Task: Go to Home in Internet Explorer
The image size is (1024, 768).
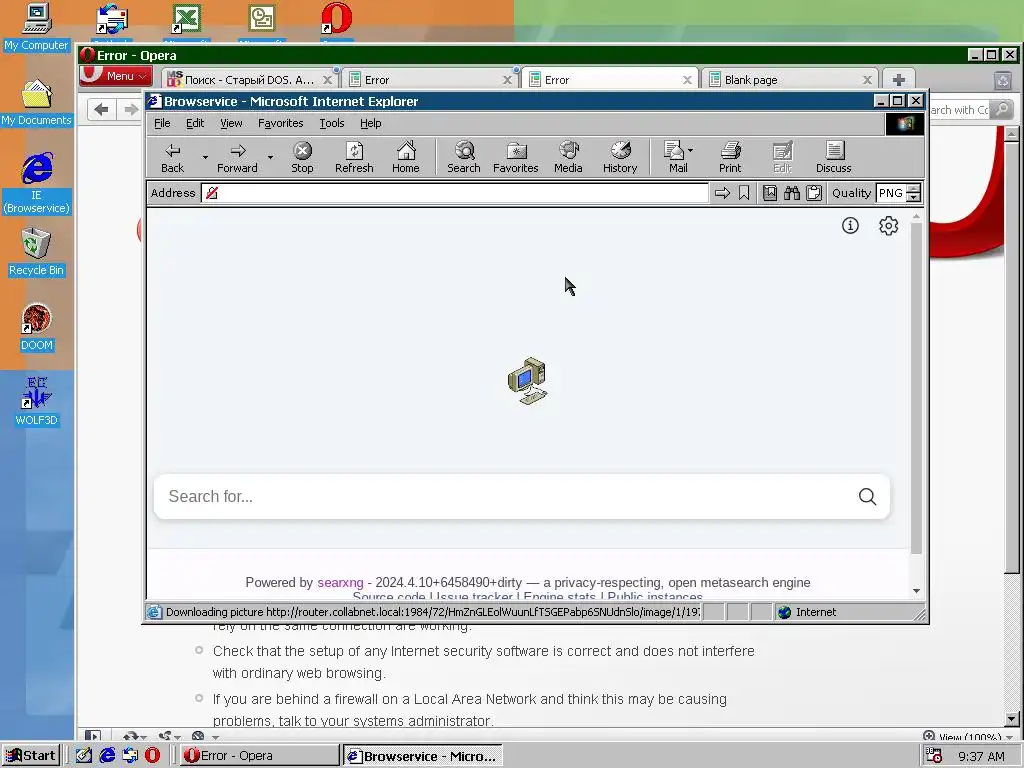Action: click(406, 157)
